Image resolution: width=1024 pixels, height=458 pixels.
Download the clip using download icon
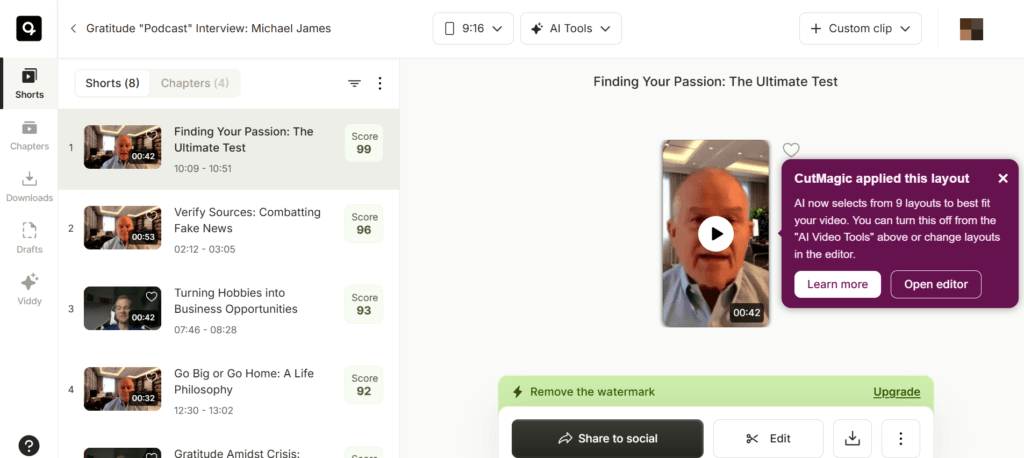click(852, 438)
